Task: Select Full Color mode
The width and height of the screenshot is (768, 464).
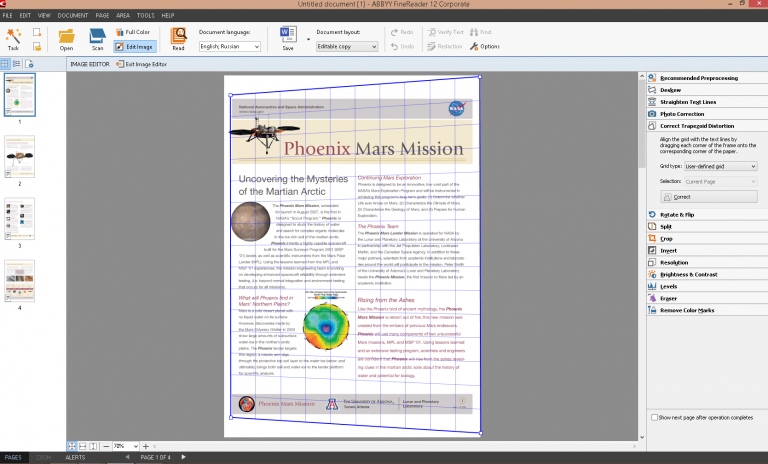Action: [133, 32]
